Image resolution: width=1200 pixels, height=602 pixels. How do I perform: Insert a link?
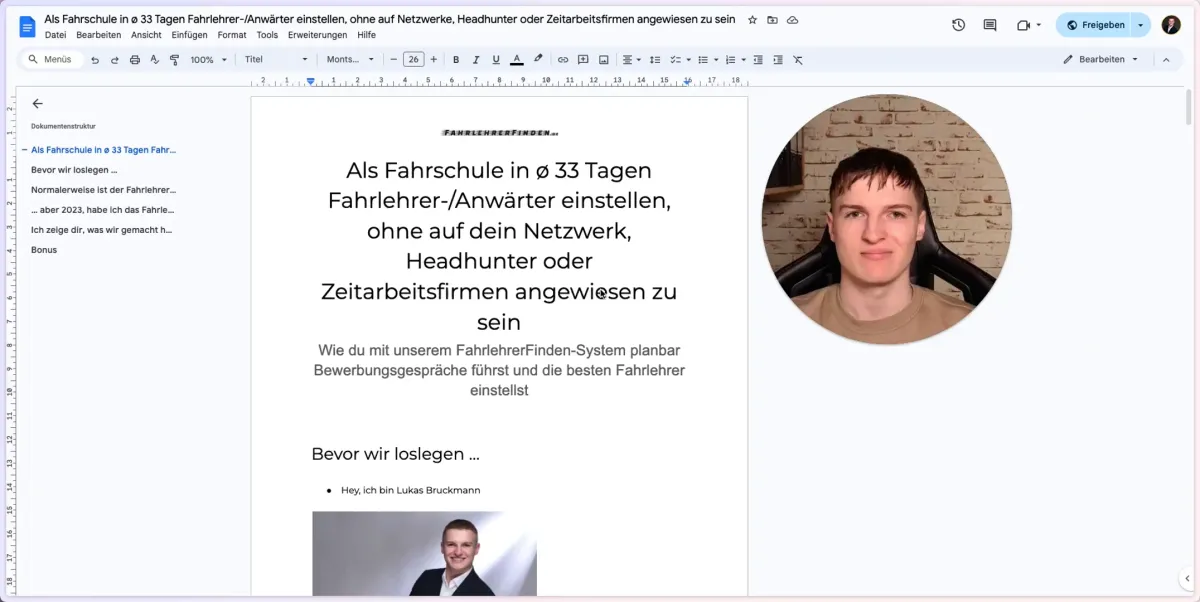[563, 60]
